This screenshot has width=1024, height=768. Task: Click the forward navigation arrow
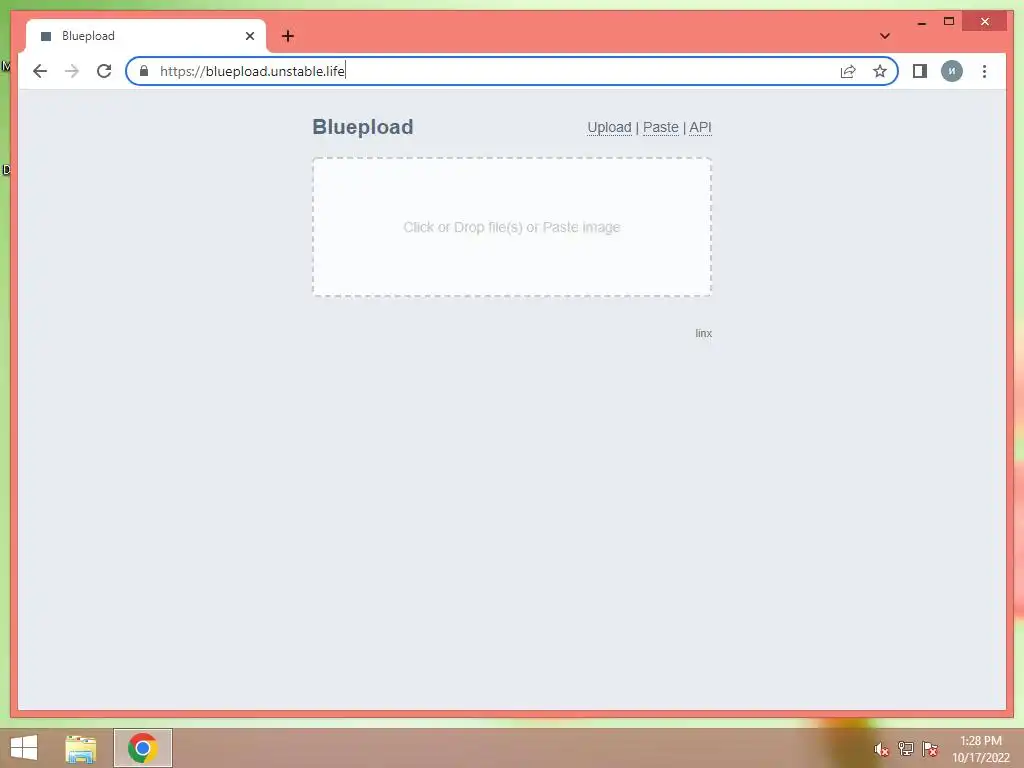(x=72, y=71)
